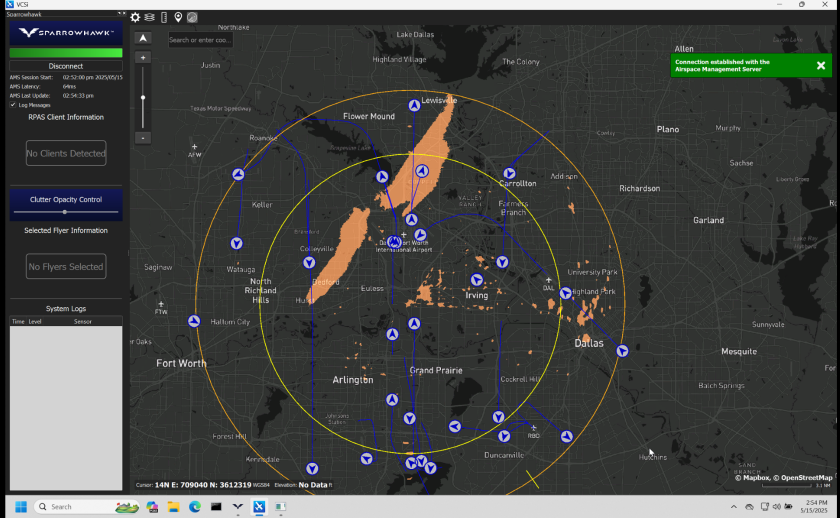The image size is (840, 518).
Task: Select the aircraft marker just above Irving
Action: [x=477, y=280]
